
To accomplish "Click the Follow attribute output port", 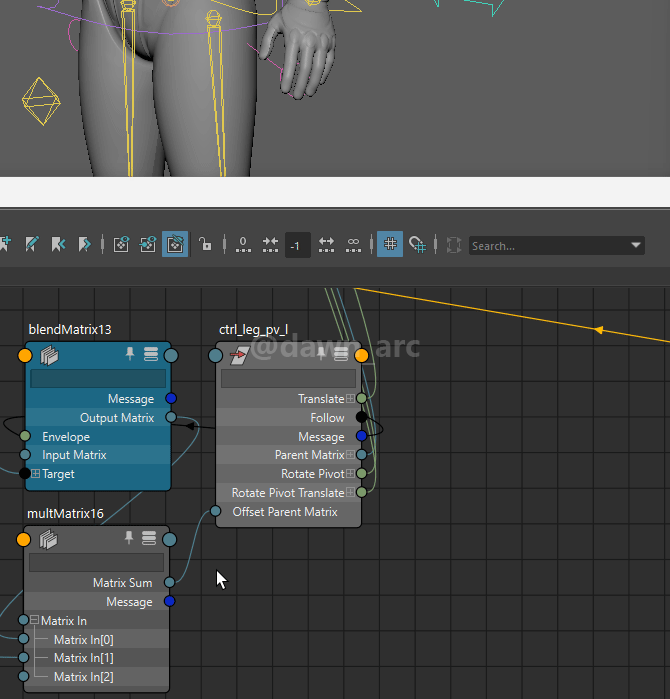I will tap(362, 417).
